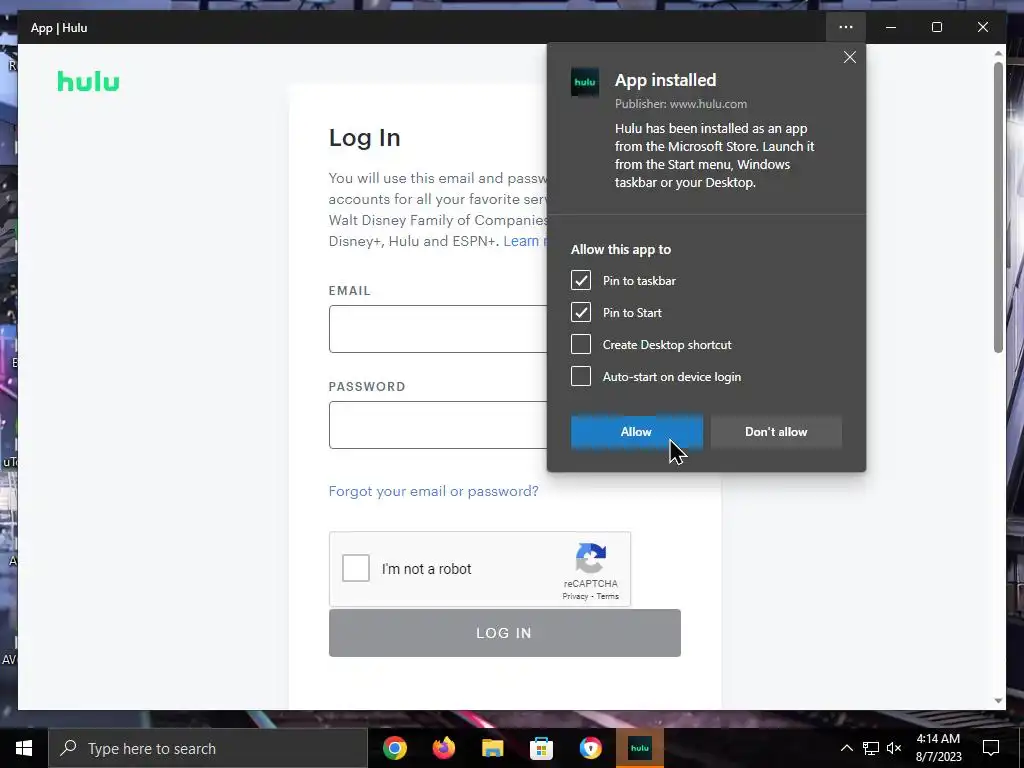Click the Allow button

(x=637, y=432)
